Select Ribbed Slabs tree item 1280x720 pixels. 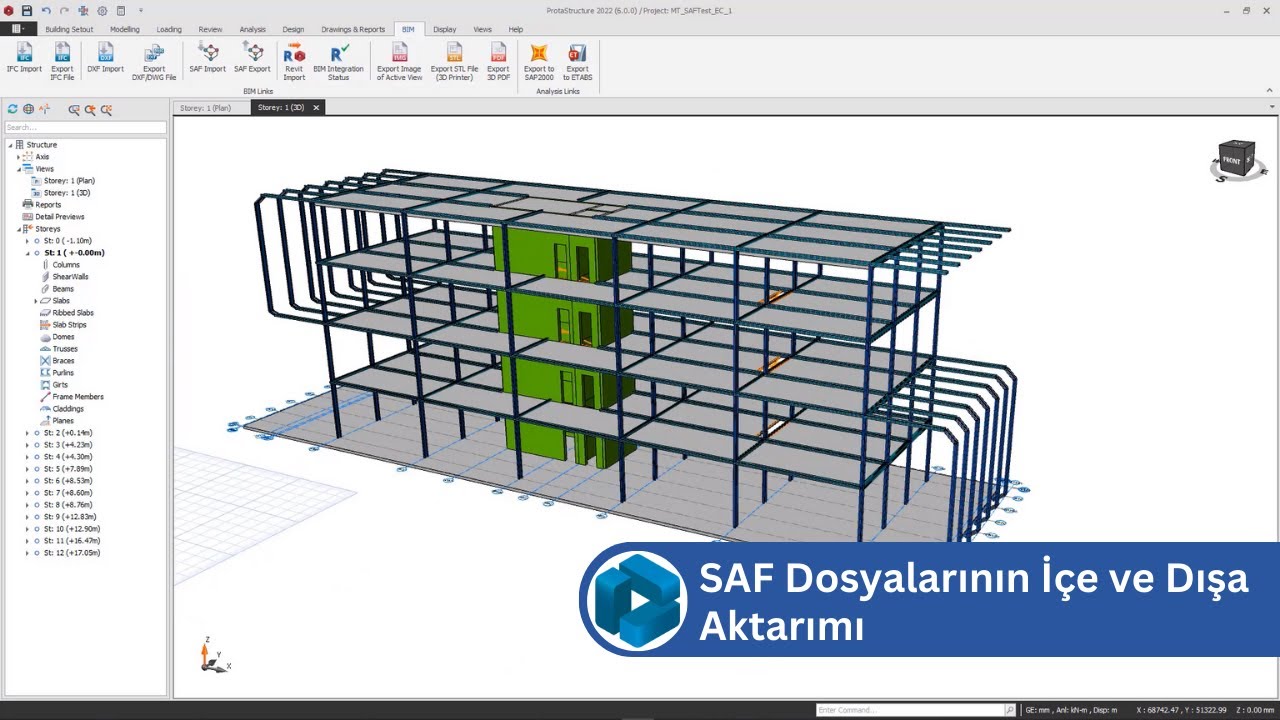point(73,313)
